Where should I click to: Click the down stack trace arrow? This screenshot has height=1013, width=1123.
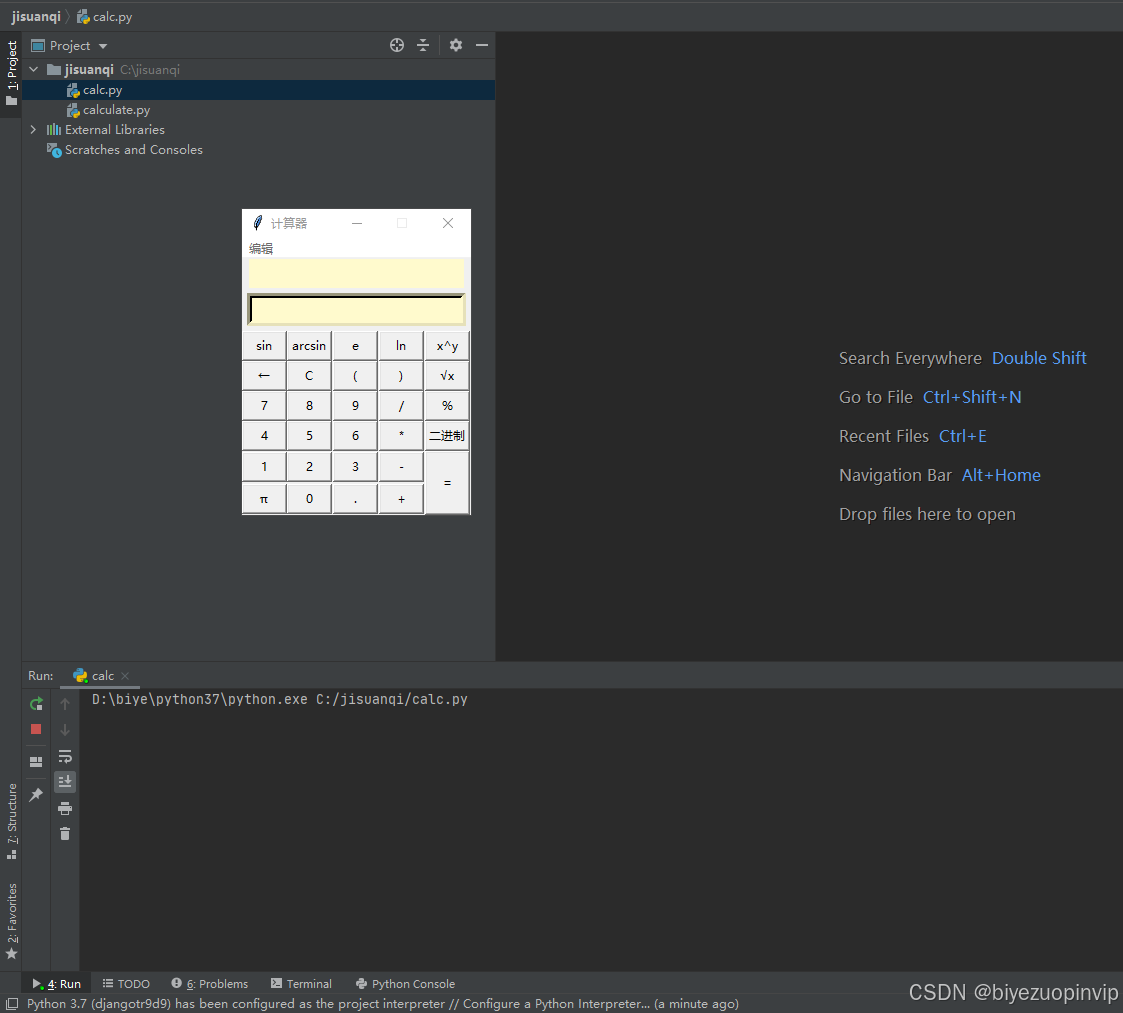(65, 730)
